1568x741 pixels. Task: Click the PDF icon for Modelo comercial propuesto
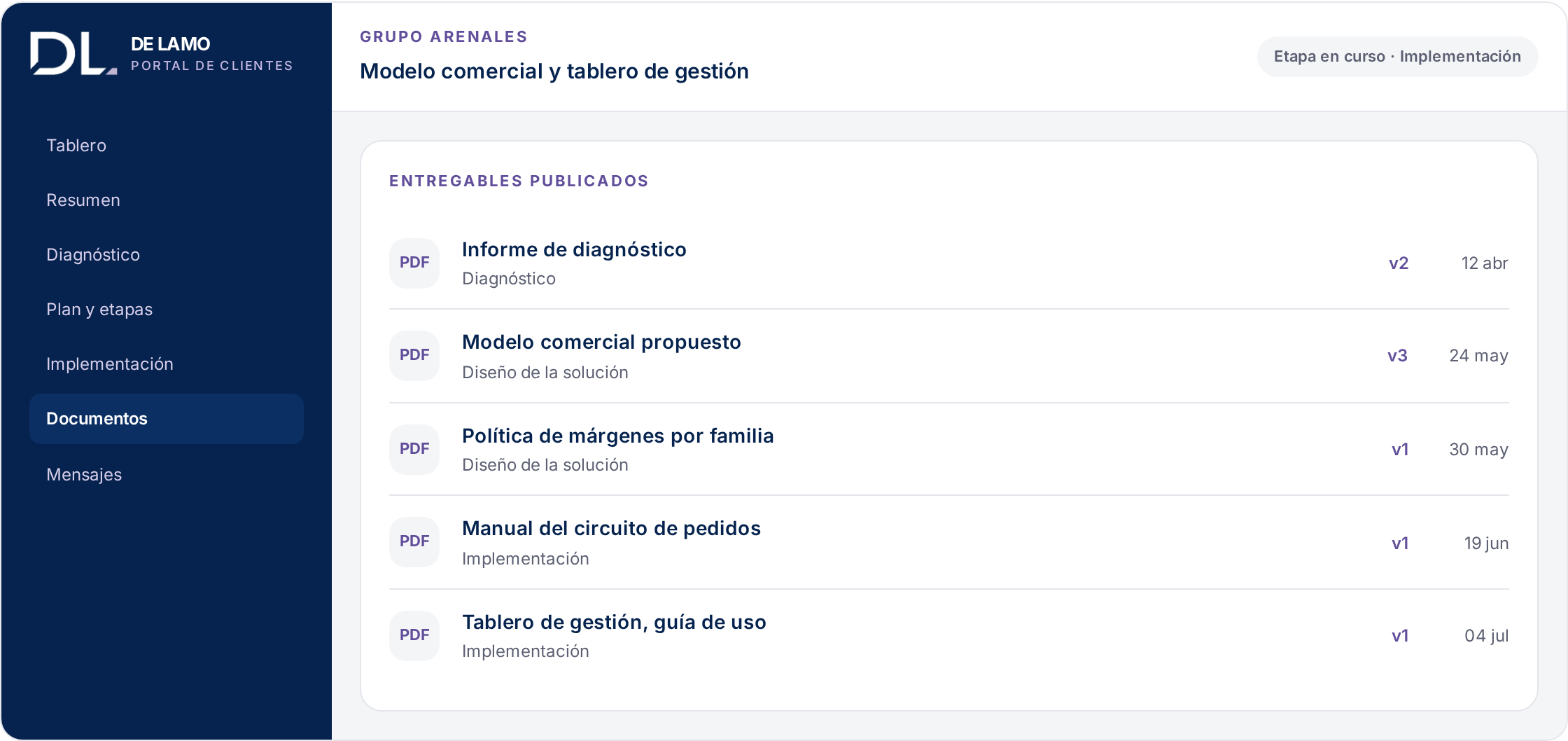coord(414,355)
